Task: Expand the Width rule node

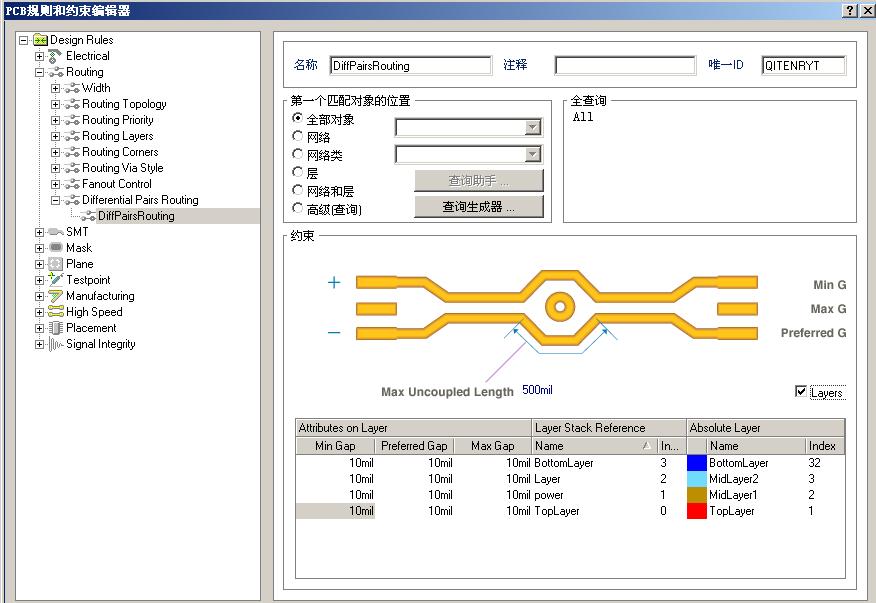Action: (x=55, y=88)
